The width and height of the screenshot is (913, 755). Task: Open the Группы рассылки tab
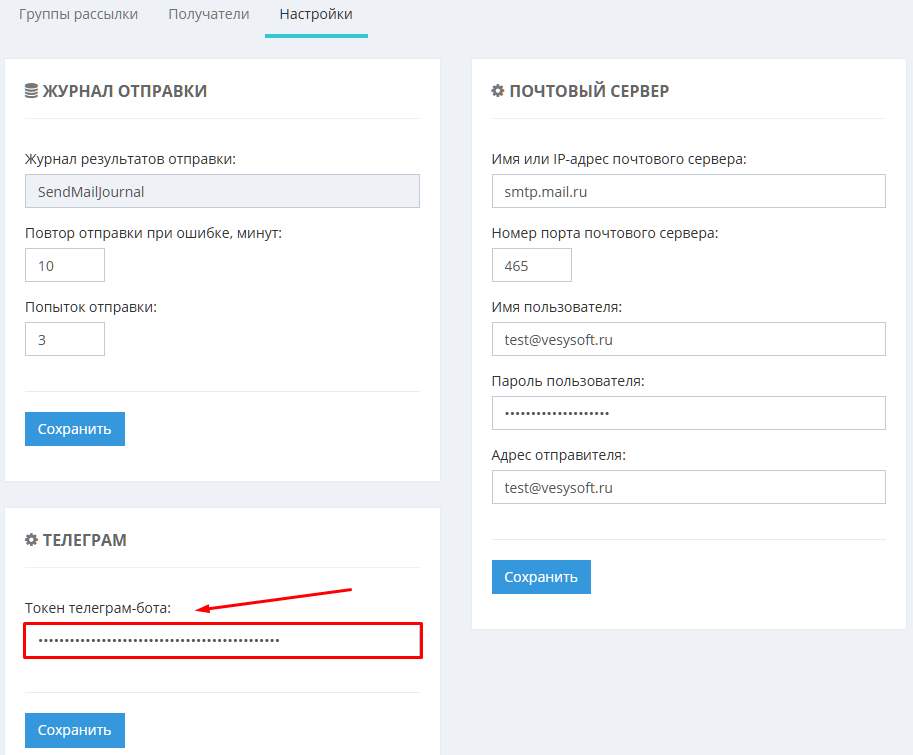coord(78,15)
